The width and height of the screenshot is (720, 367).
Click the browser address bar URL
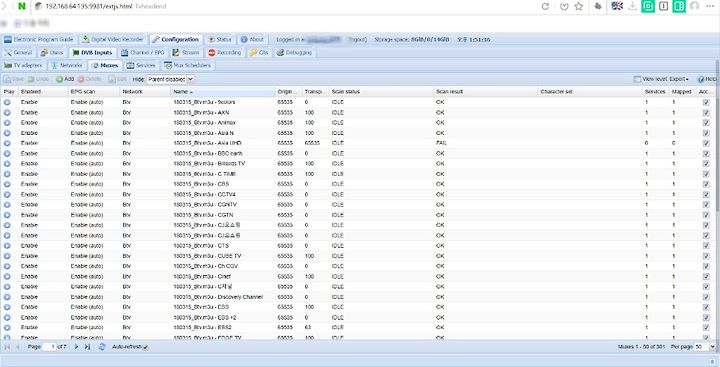point(89,6)
